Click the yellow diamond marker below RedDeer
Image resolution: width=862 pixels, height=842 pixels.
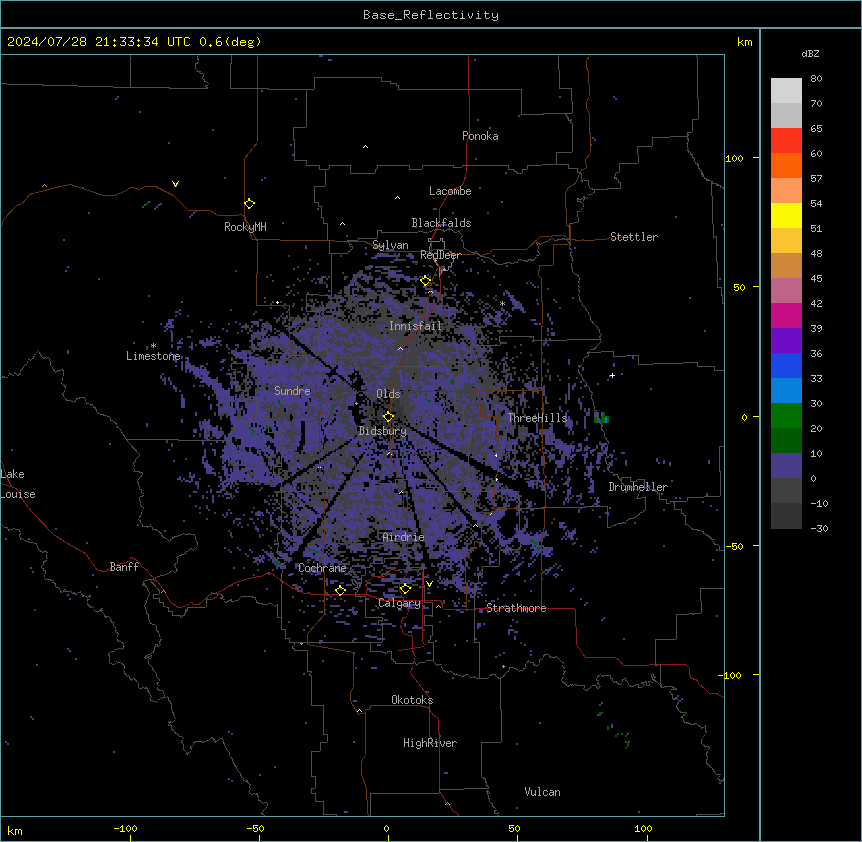point(426,281)
